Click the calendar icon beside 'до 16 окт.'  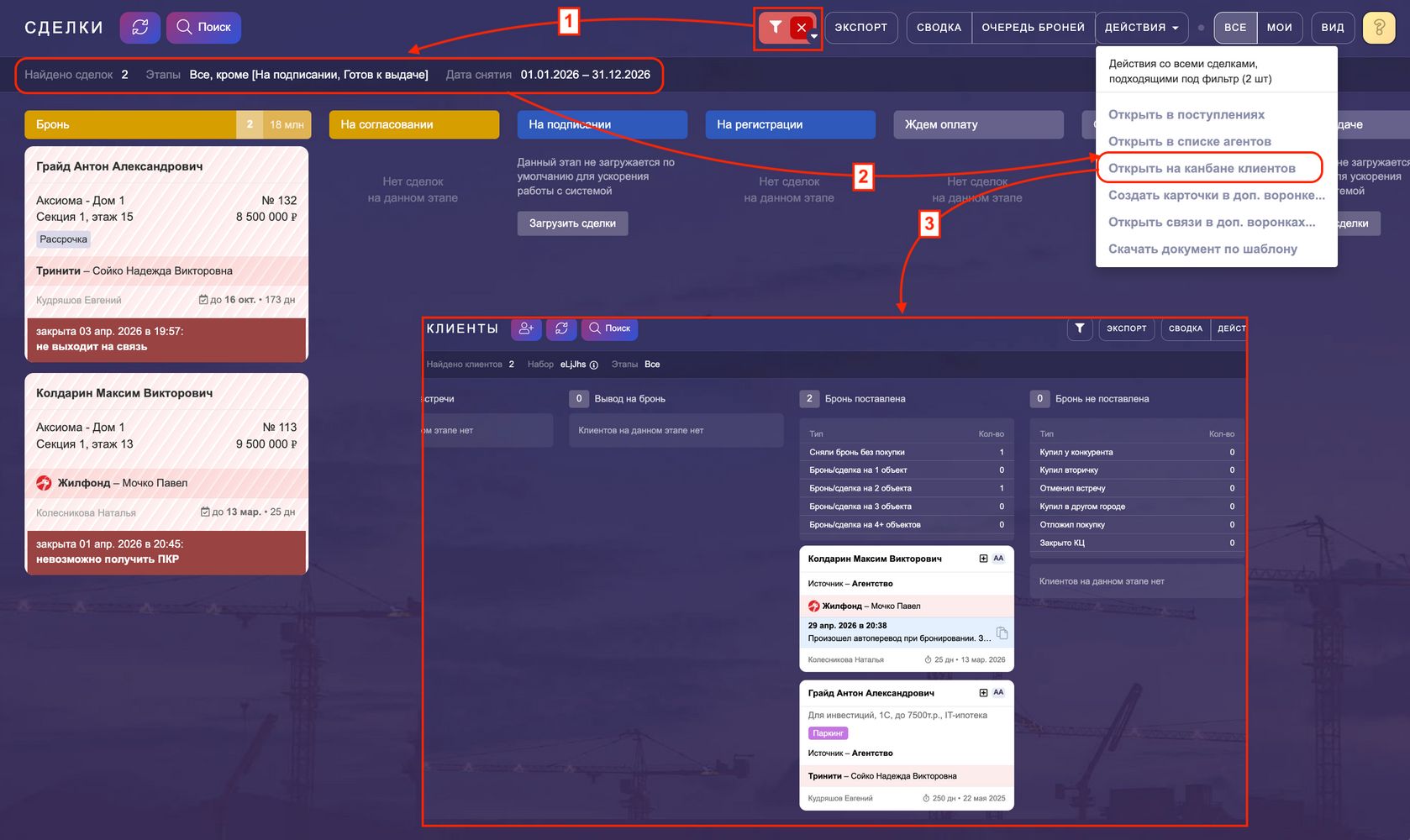pyautogui.click(x=203, y=300)
